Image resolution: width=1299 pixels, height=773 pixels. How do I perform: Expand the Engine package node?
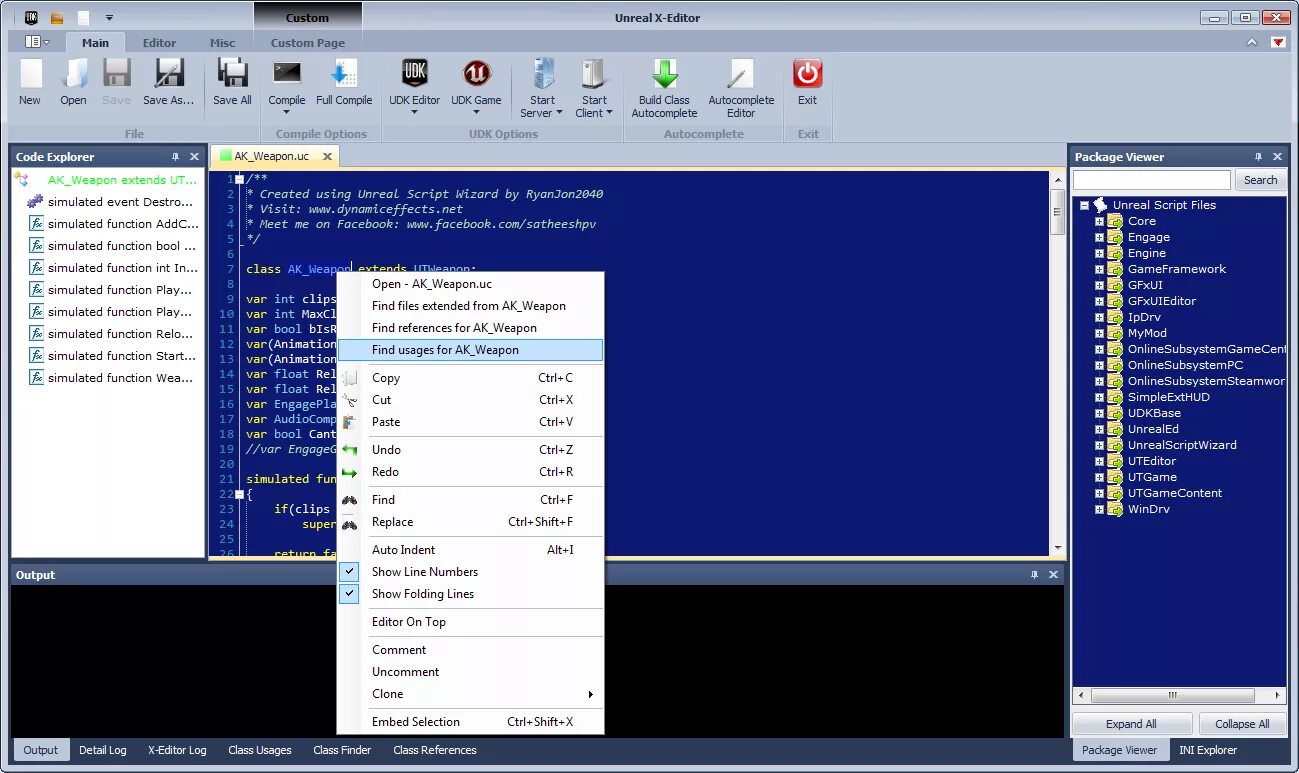coord(1099,253)
